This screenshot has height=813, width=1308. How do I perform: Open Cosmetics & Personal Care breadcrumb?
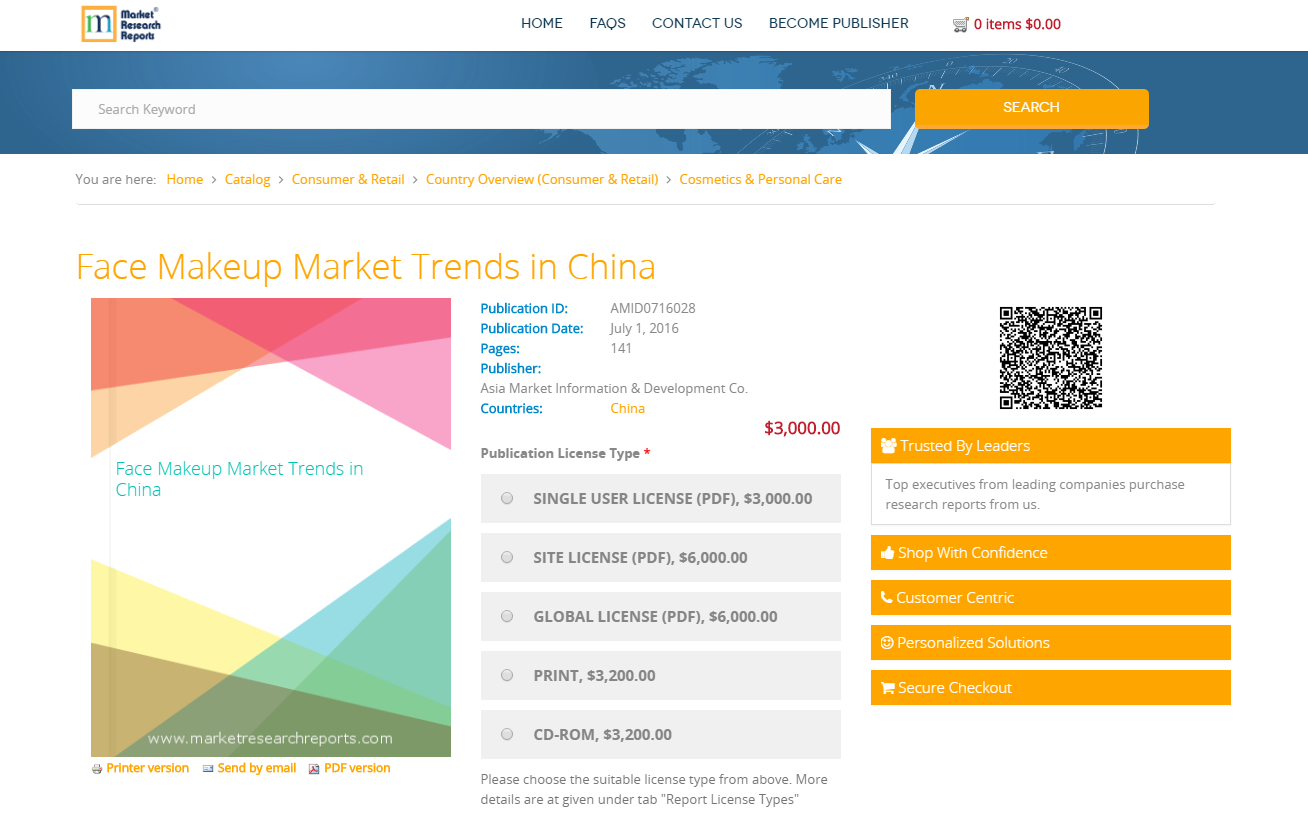(760, 180)
